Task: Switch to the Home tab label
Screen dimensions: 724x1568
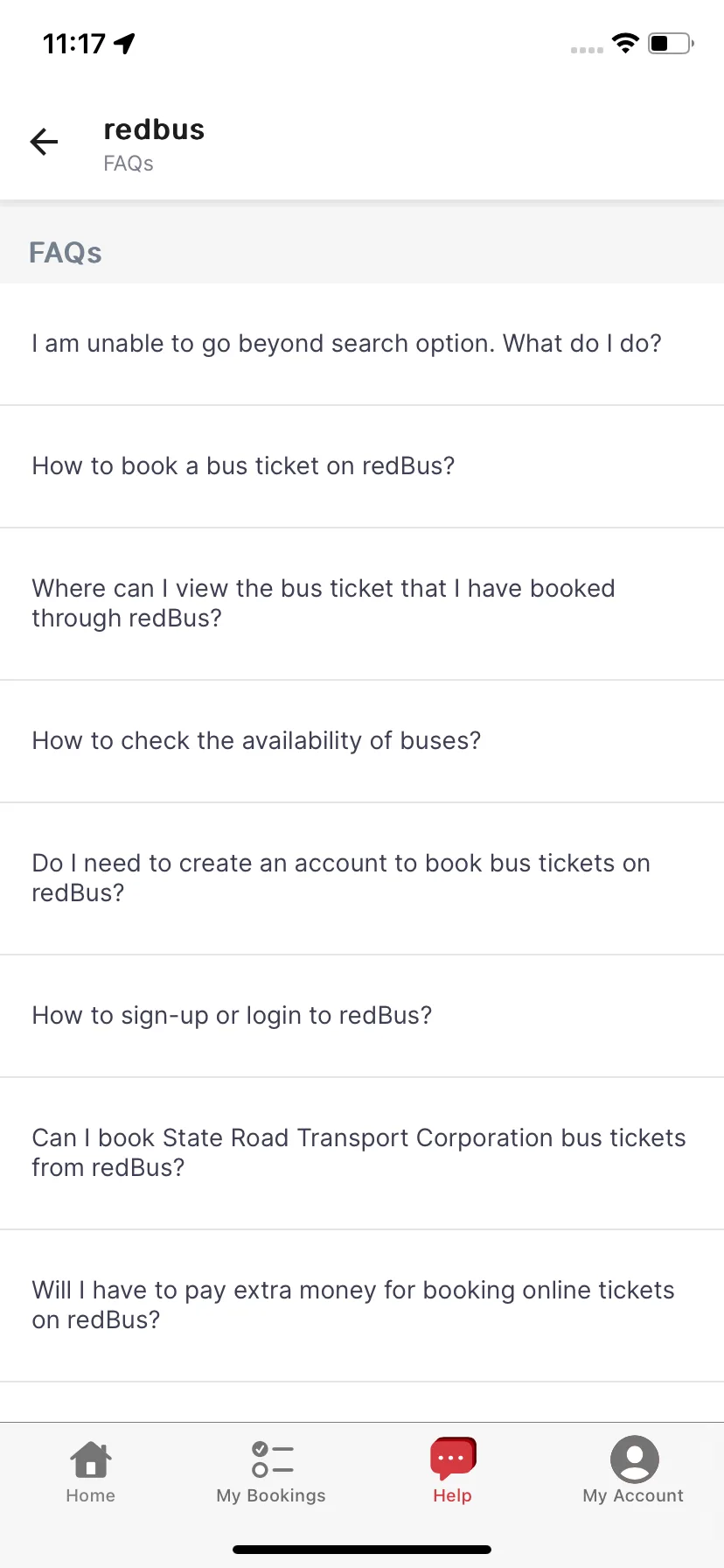Action: 91,1495
